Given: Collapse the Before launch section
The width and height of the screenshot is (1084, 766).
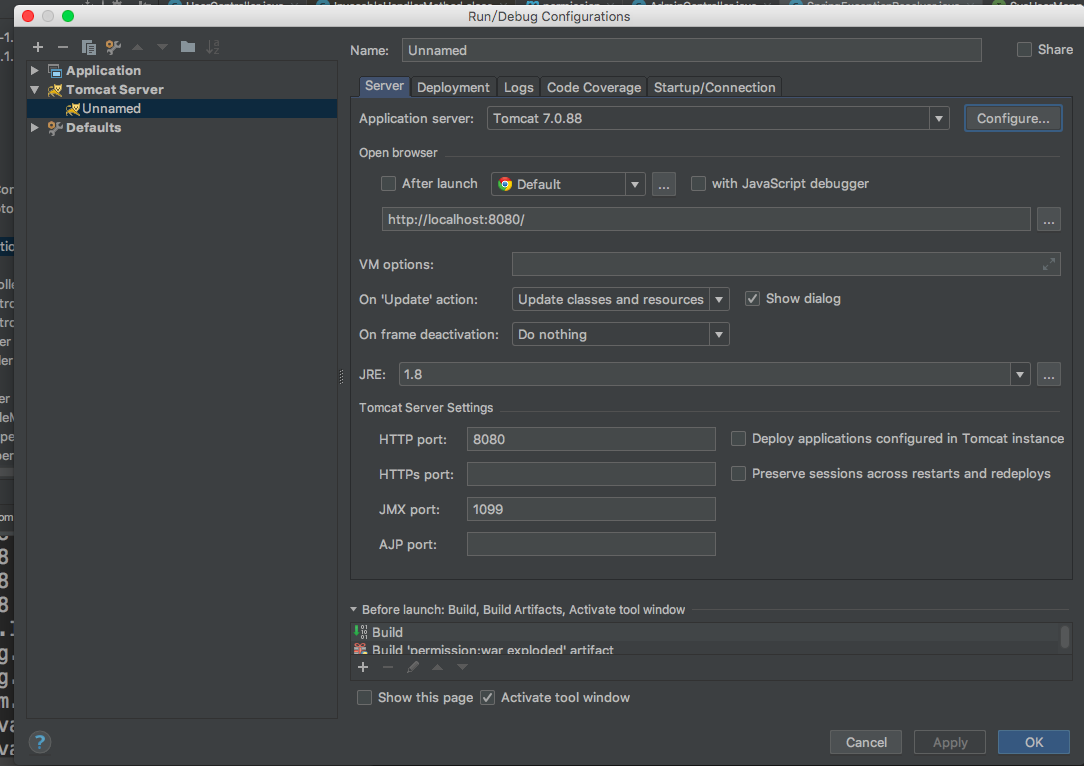Looking at the screenshot, I should (x=353, y=610).
